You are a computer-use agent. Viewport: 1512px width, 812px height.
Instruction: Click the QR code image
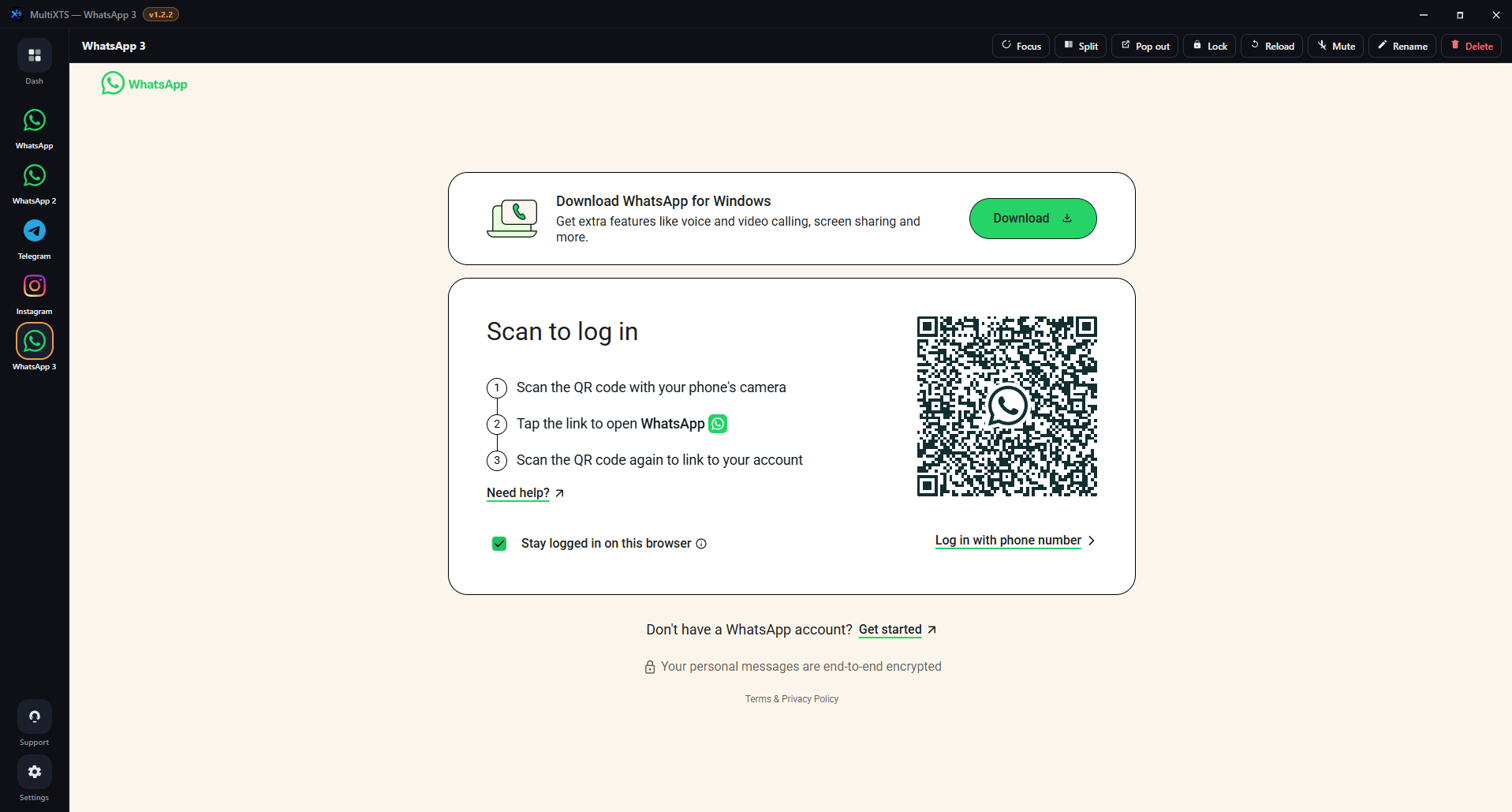[1007, 406]
